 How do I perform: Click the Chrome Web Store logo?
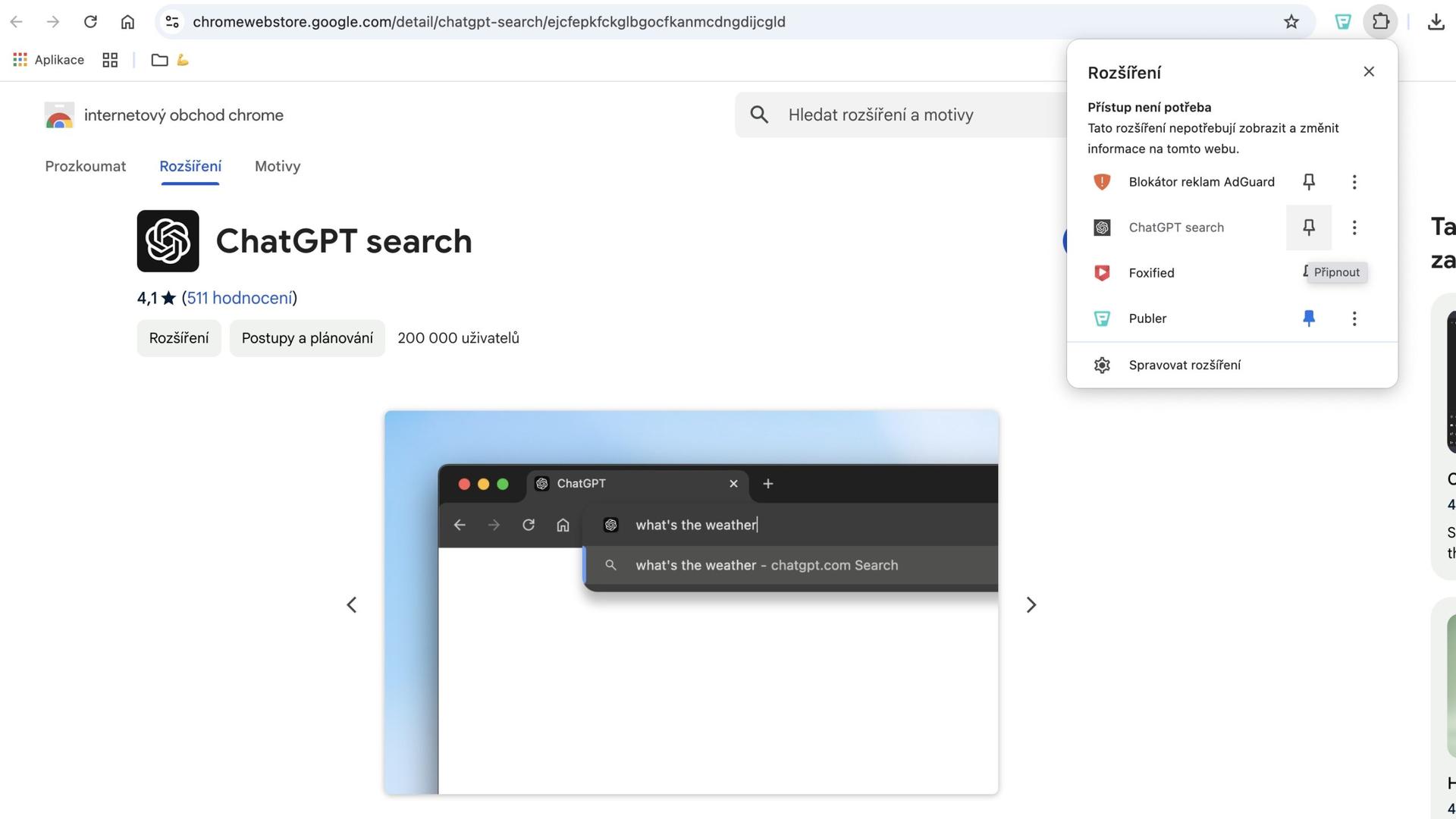pos(59,115)
